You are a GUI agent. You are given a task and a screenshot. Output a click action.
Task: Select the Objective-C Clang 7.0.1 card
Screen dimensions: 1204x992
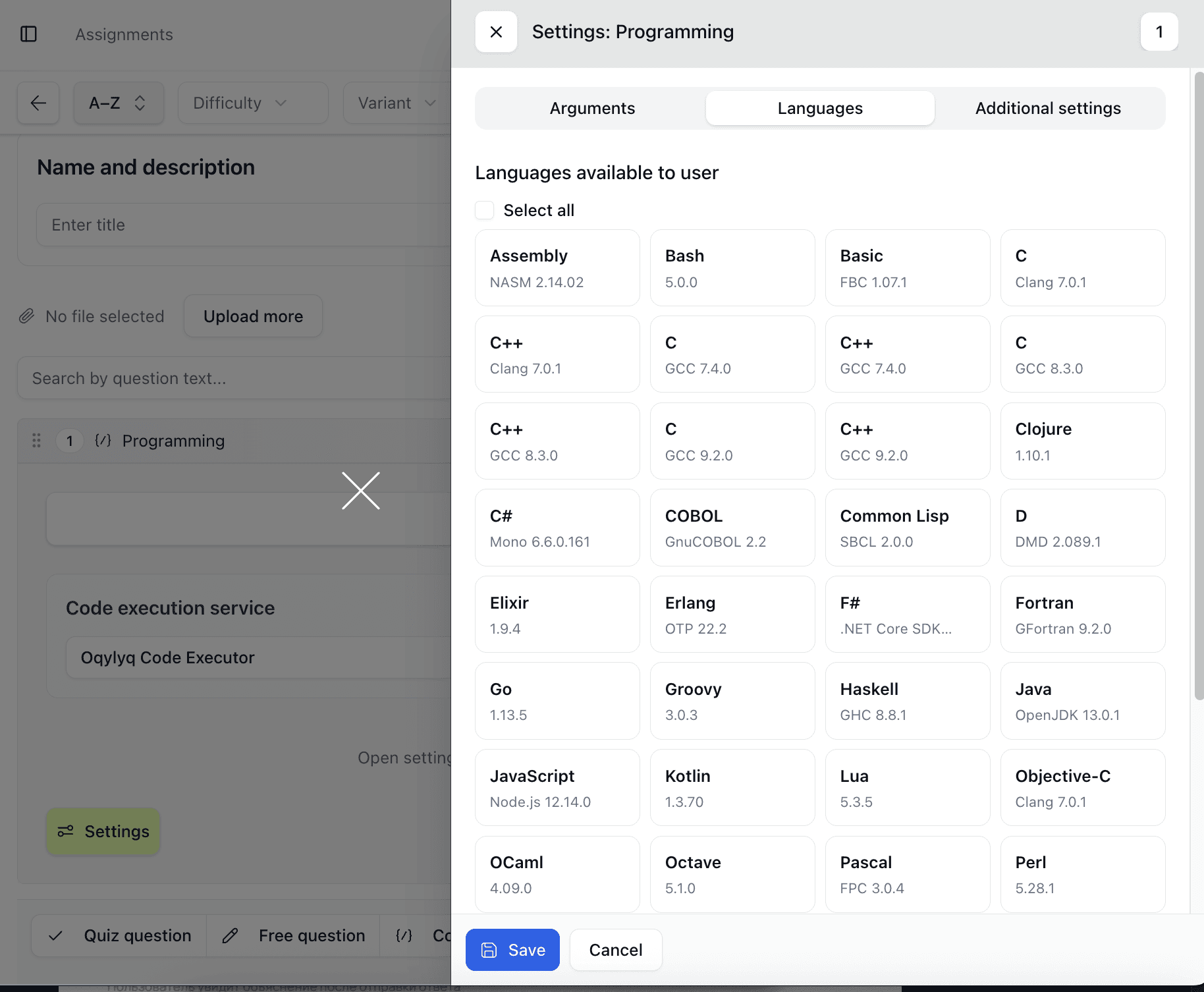pyautogui.click(x=1083, y=788)
